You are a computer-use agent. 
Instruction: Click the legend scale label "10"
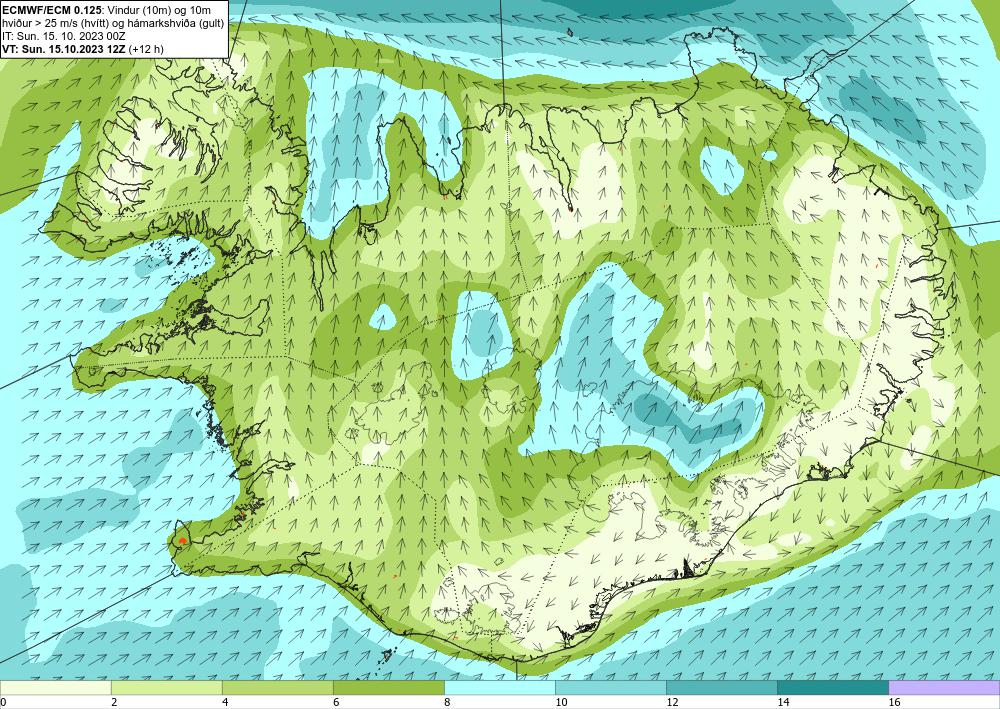click(x=561, y=703)
